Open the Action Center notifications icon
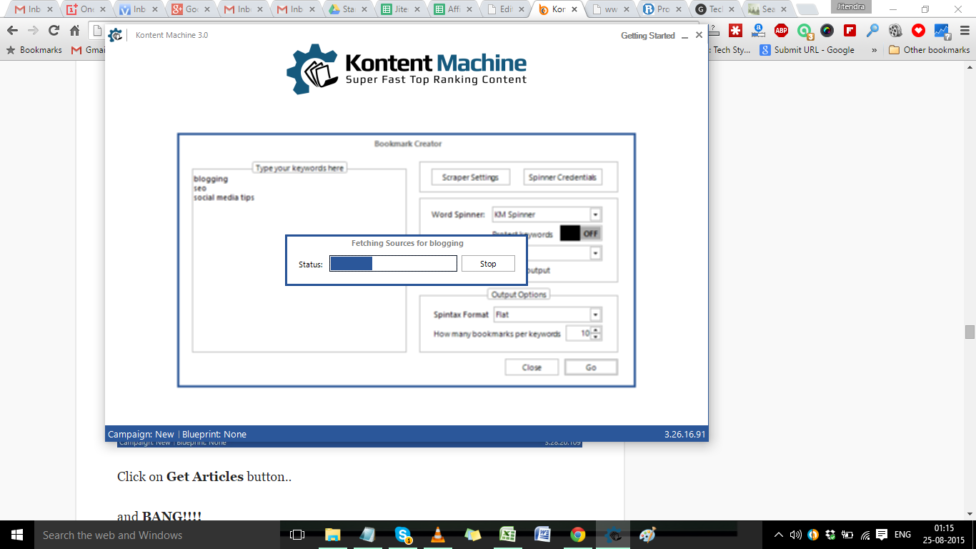 coord(881,535)
